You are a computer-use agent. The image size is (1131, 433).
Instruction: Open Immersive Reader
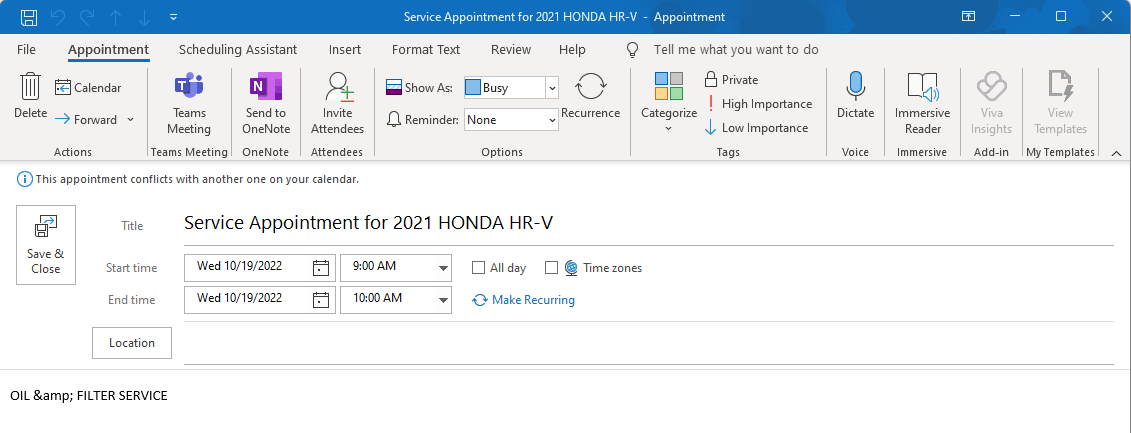pos(923,104)
